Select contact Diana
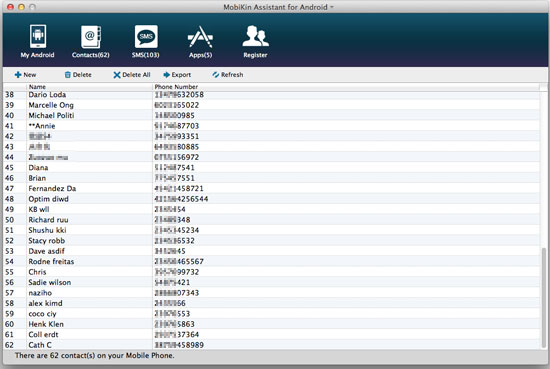Viewport: 550px width, 369px height. (38, 168)
